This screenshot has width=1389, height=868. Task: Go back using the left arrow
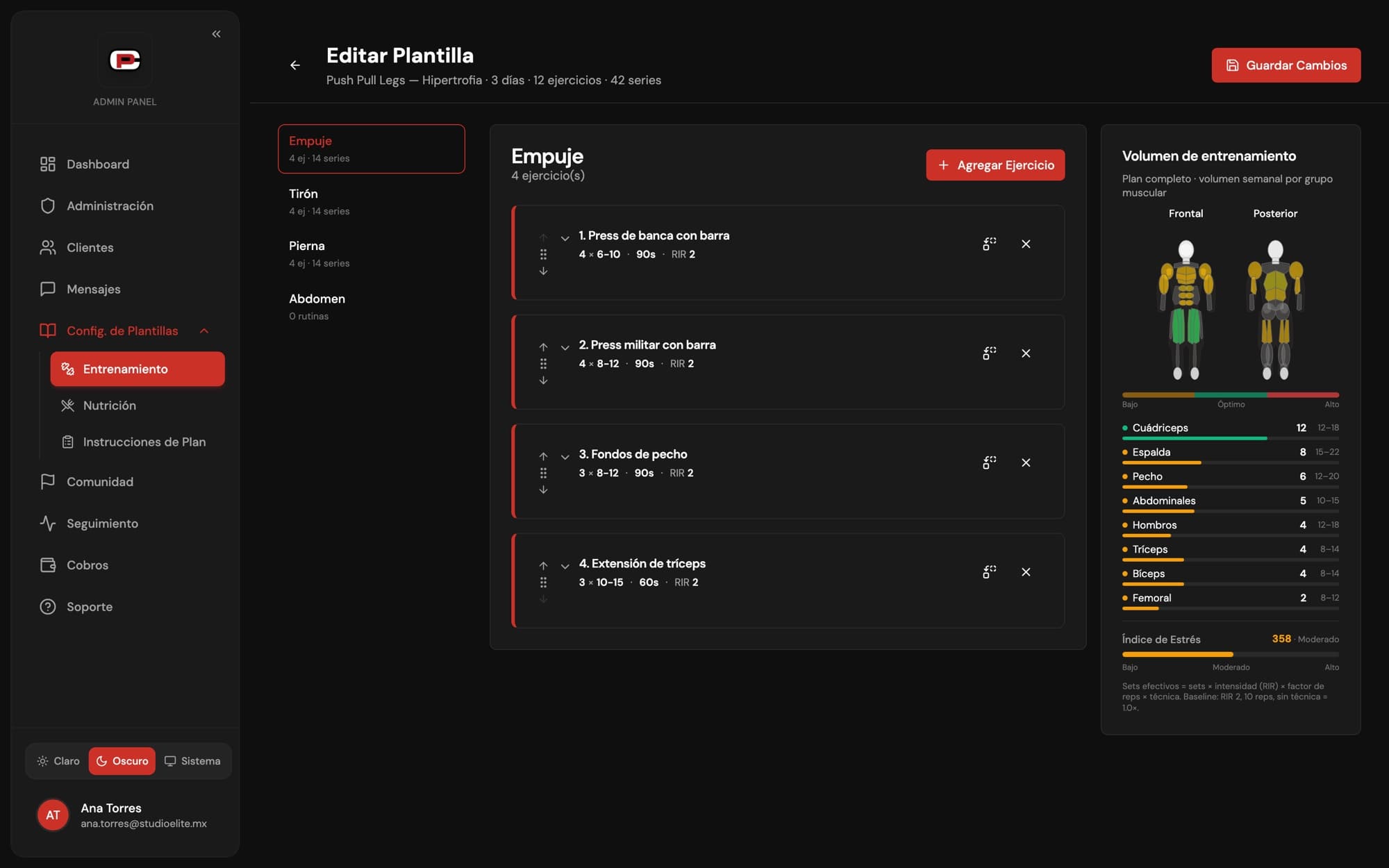pos(295,65)
